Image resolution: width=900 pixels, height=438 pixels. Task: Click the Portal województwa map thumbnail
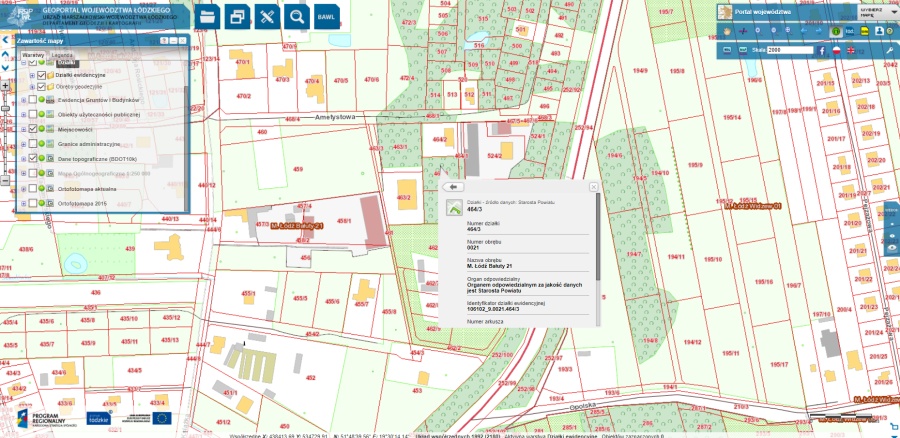(725, 12)
